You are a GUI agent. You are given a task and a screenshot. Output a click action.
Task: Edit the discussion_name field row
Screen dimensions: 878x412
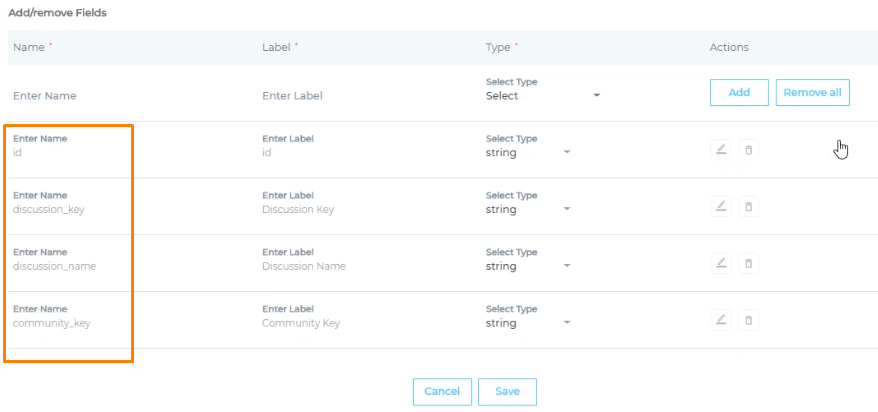point(721,263)
